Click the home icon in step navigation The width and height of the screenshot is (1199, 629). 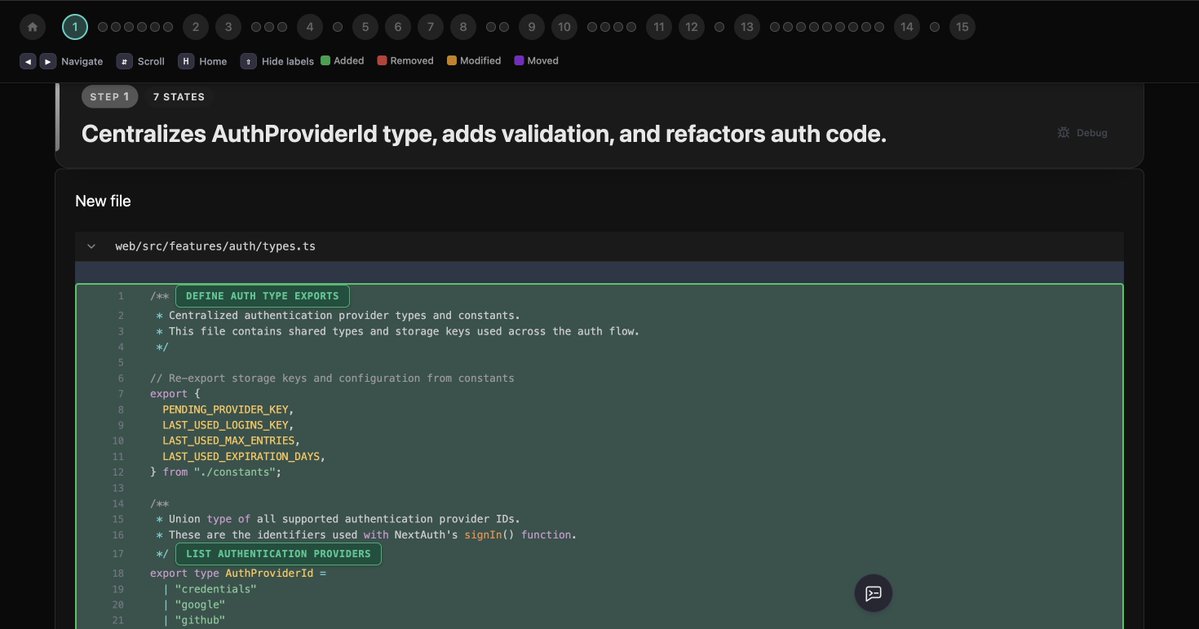(32, 27)
